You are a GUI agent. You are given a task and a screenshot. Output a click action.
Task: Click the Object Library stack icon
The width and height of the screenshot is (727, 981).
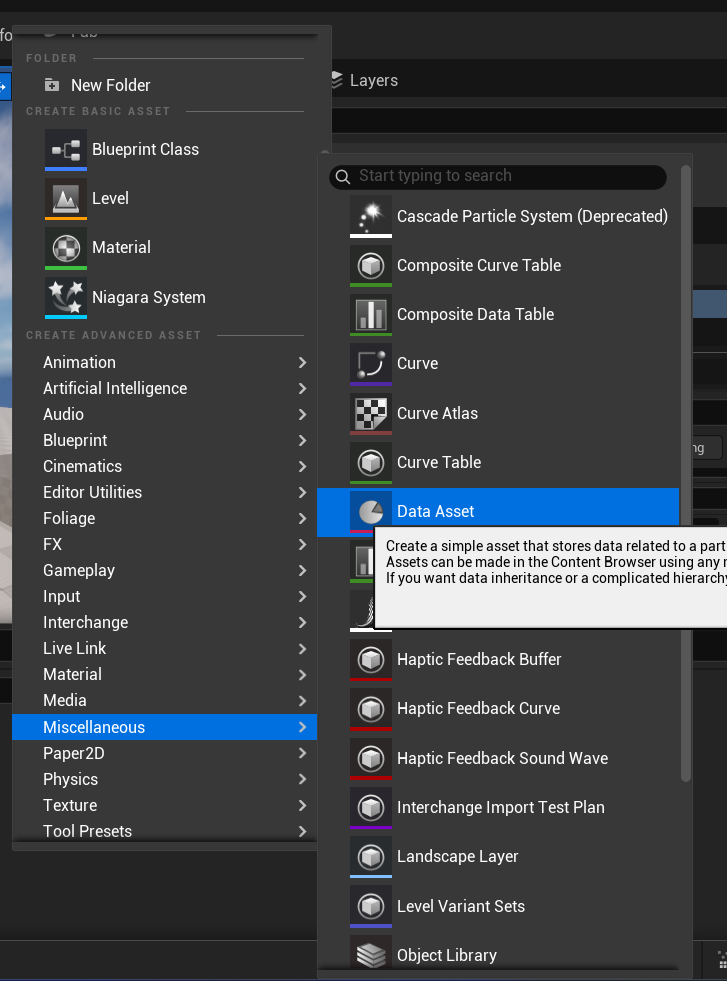(x=371, y=954)
